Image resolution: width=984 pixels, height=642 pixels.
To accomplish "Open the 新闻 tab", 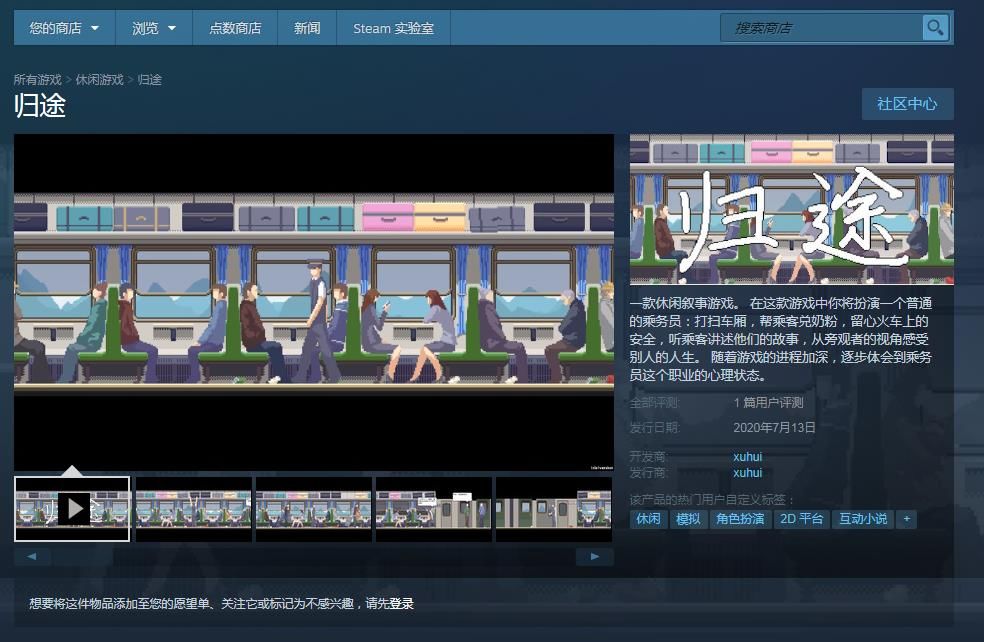I will pos(307,28).
